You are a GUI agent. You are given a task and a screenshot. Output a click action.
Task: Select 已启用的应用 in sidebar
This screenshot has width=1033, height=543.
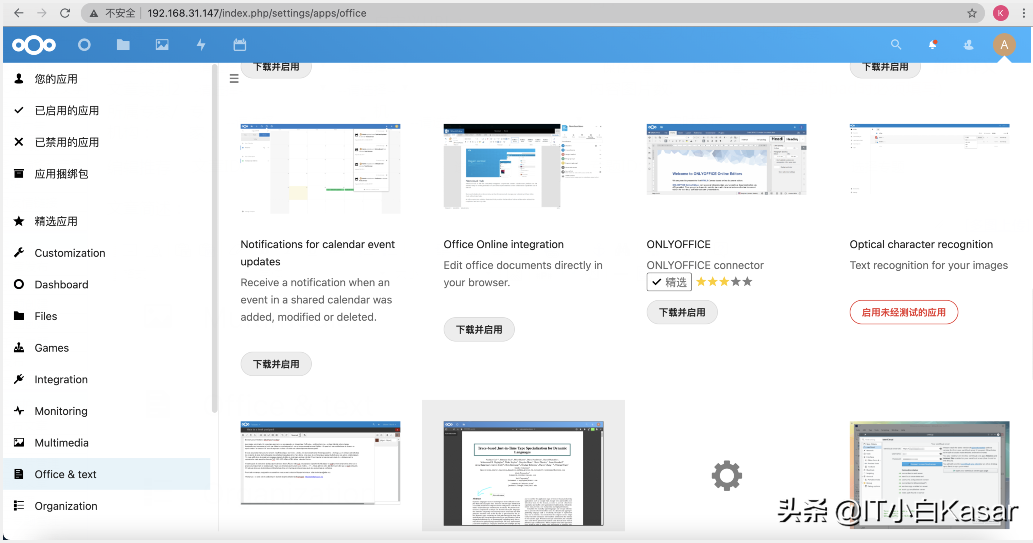coord(107,111)
